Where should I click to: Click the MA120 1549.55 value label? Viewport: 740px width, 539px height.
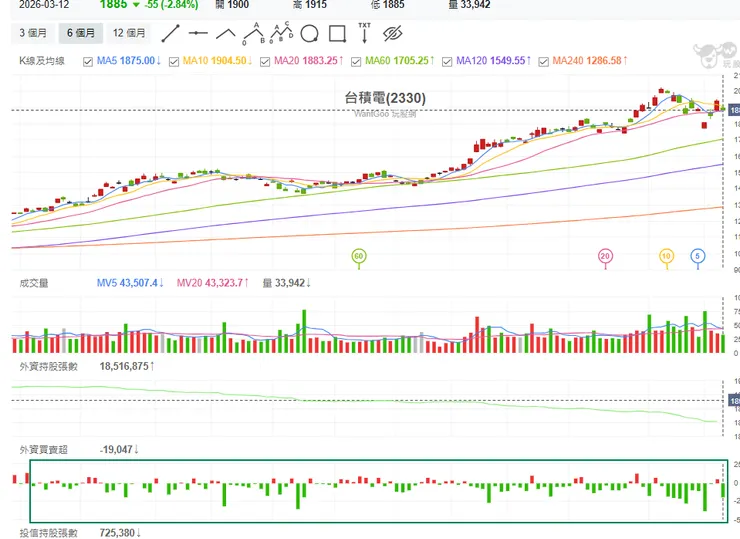click(493, 61)
